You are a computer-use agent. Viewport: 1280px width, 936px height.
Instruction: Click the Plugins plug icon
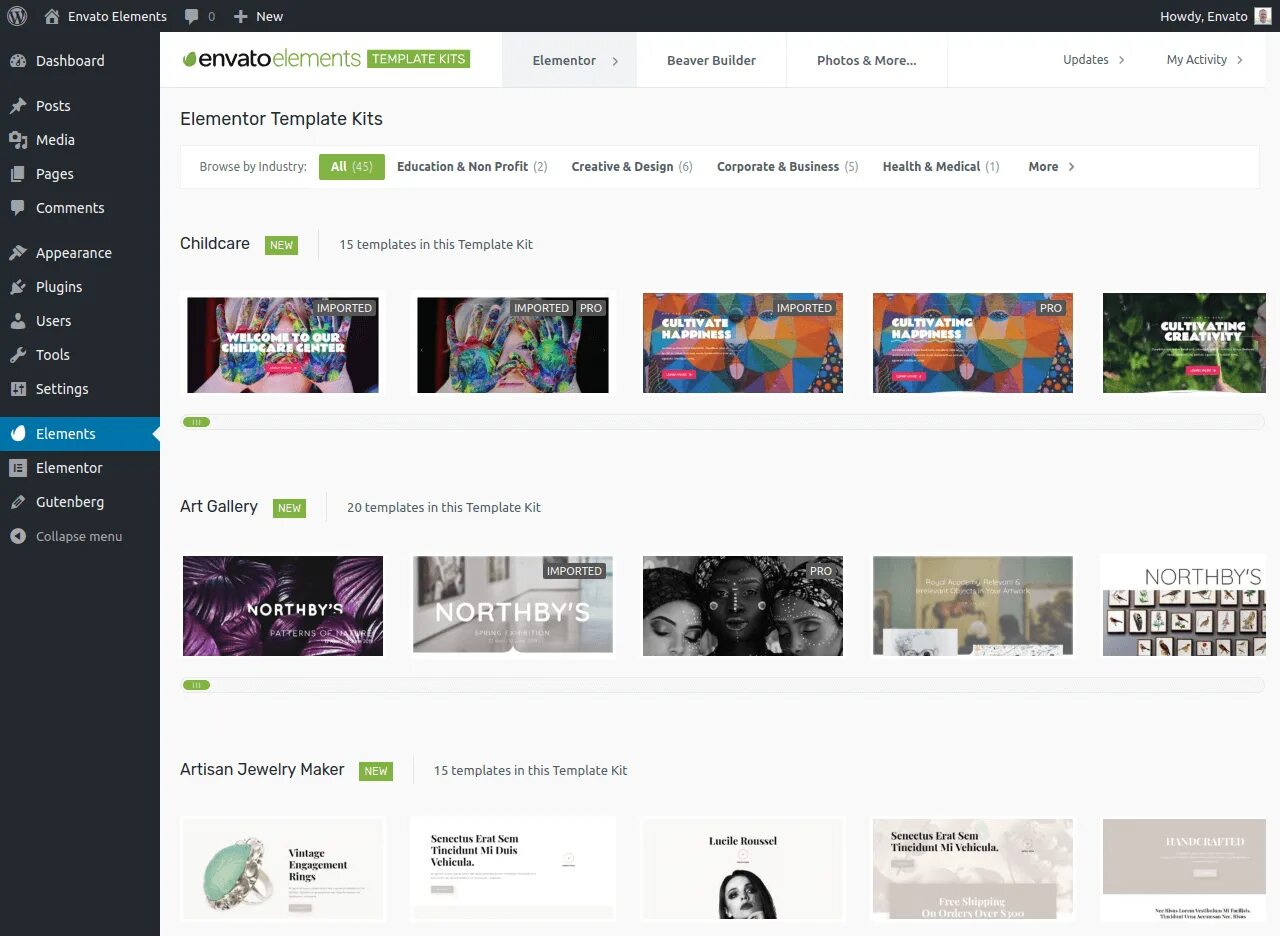(17, 287)
